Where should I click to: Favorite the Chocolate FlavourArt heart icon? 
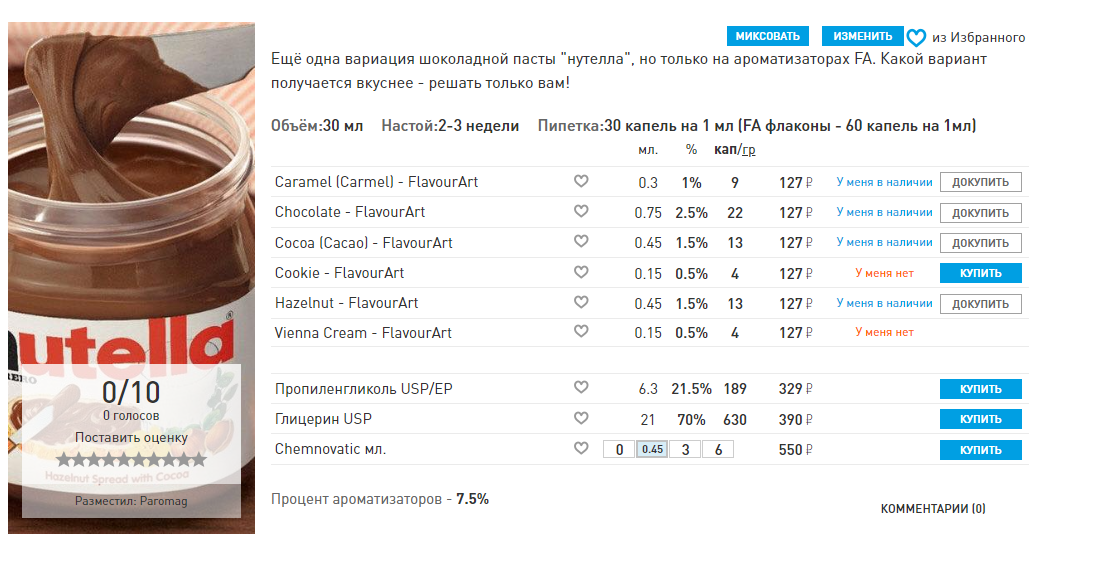coord(581,212)
